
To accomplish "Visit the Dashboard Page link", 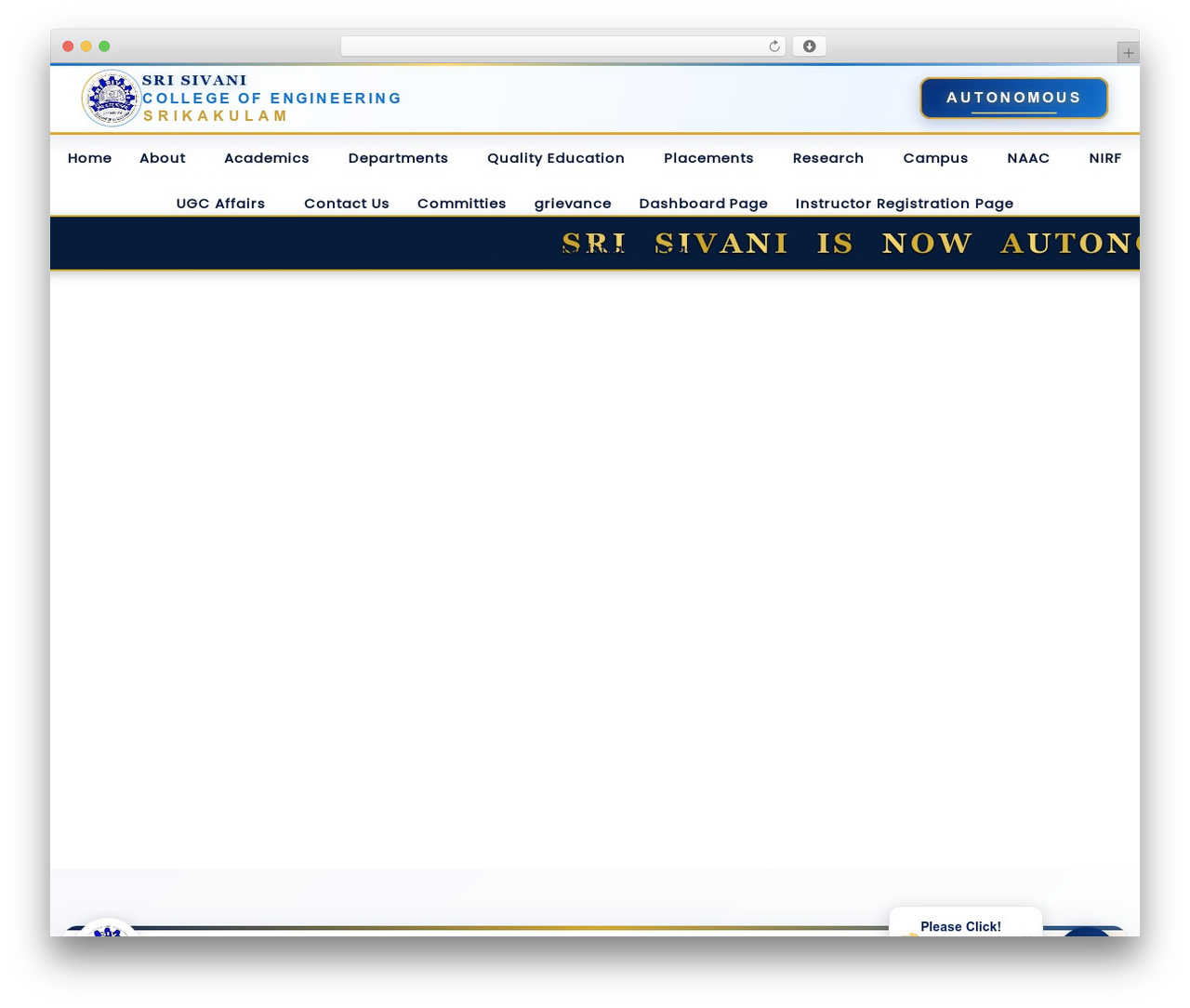I will tap(704, 204).
